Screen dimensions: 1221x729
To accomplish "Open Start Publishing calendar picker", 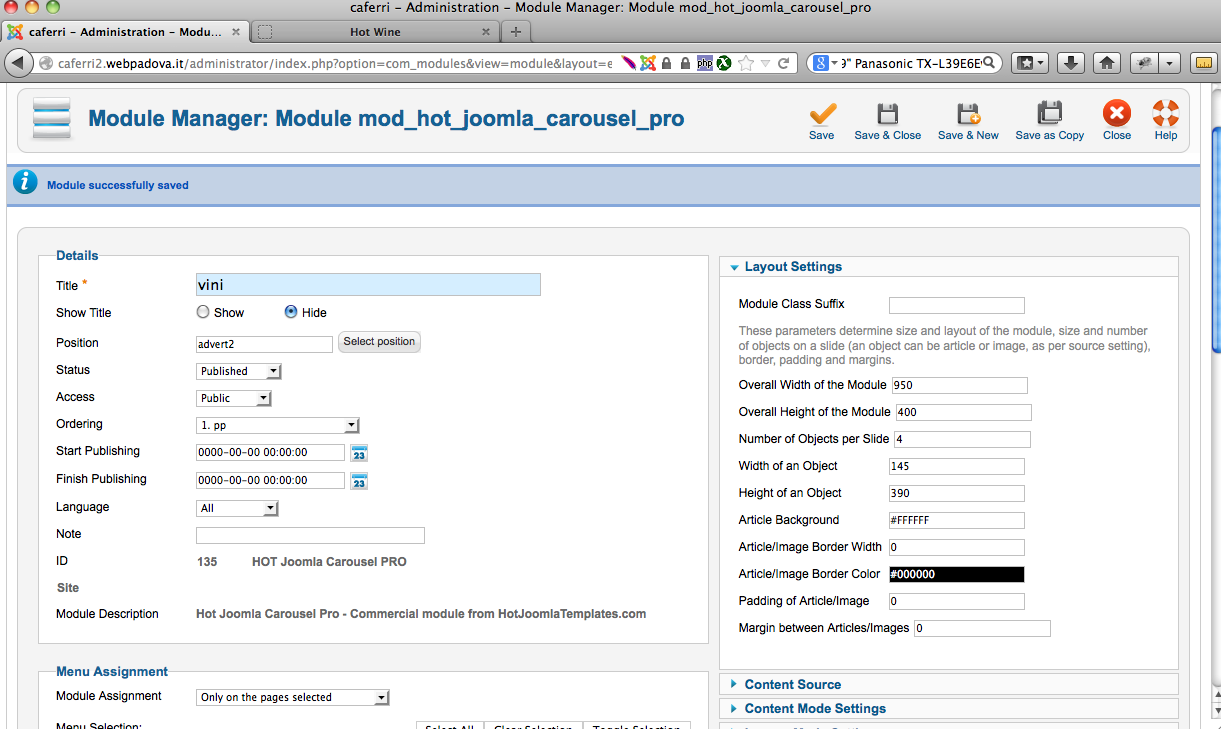I will pos(359,453).
